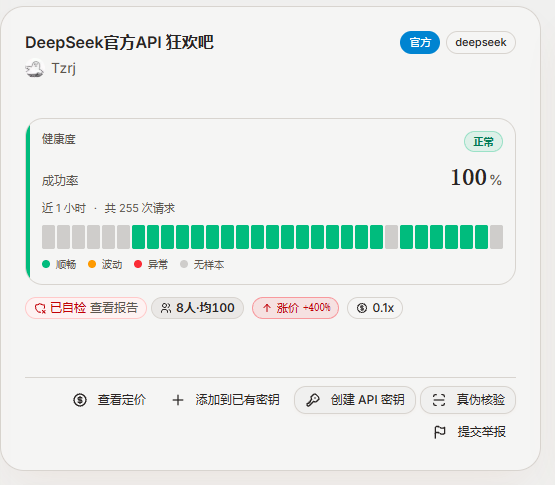Image resolution: width=555 pixels, height=485 pixels.
Task: Click the first green bar in health timeline
Action: click(x=138, y=237)
